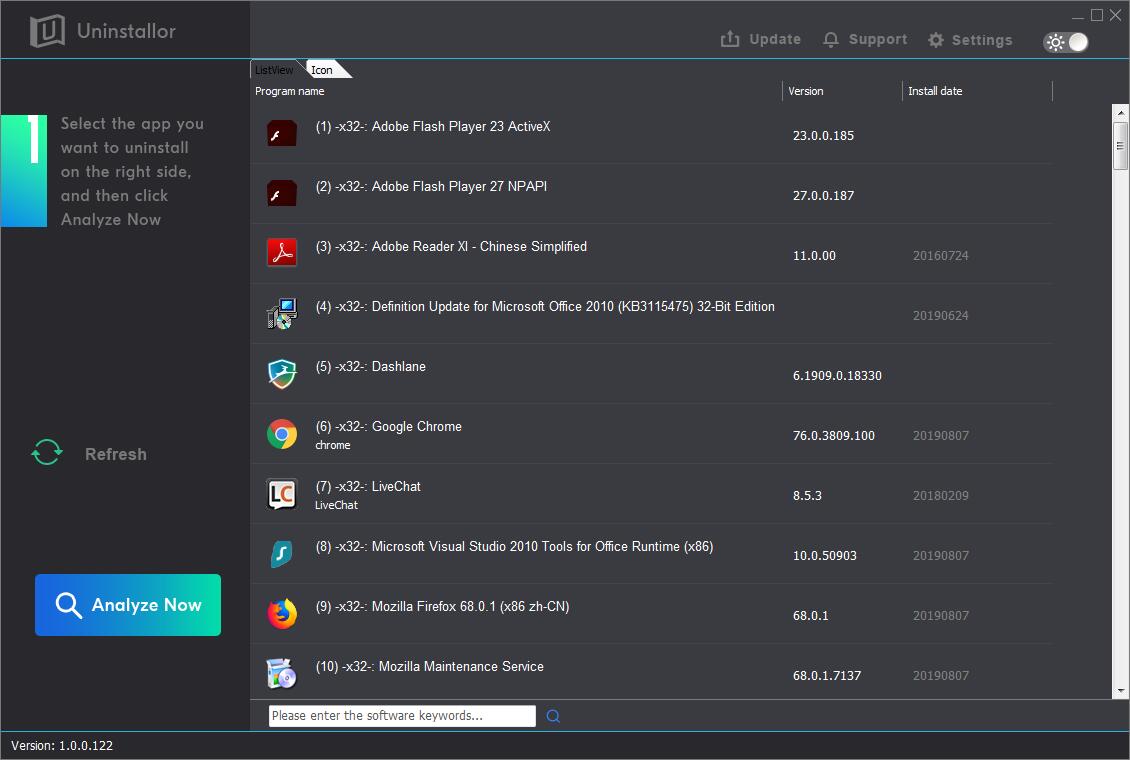Screen dimensions: 1130x760
Task: Click version 10.0.50903
Action: tap(824, 555)
